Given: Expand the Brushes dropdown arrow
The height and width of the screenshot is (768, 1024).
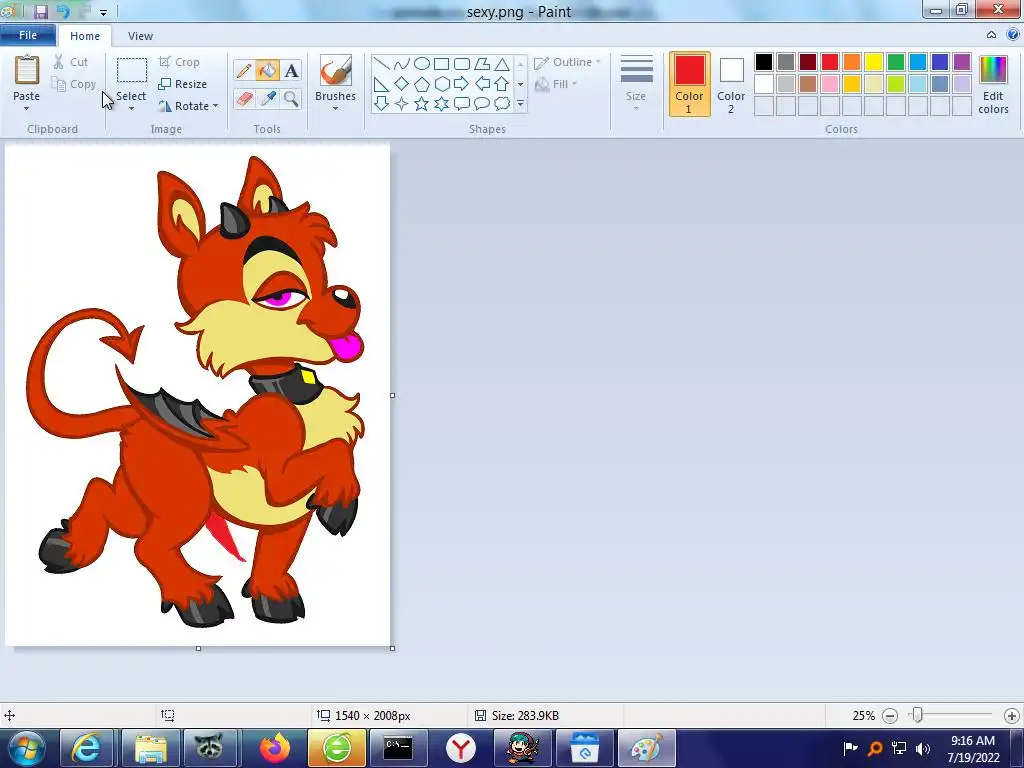Looking at the screenshot, I should pos(335,108).
